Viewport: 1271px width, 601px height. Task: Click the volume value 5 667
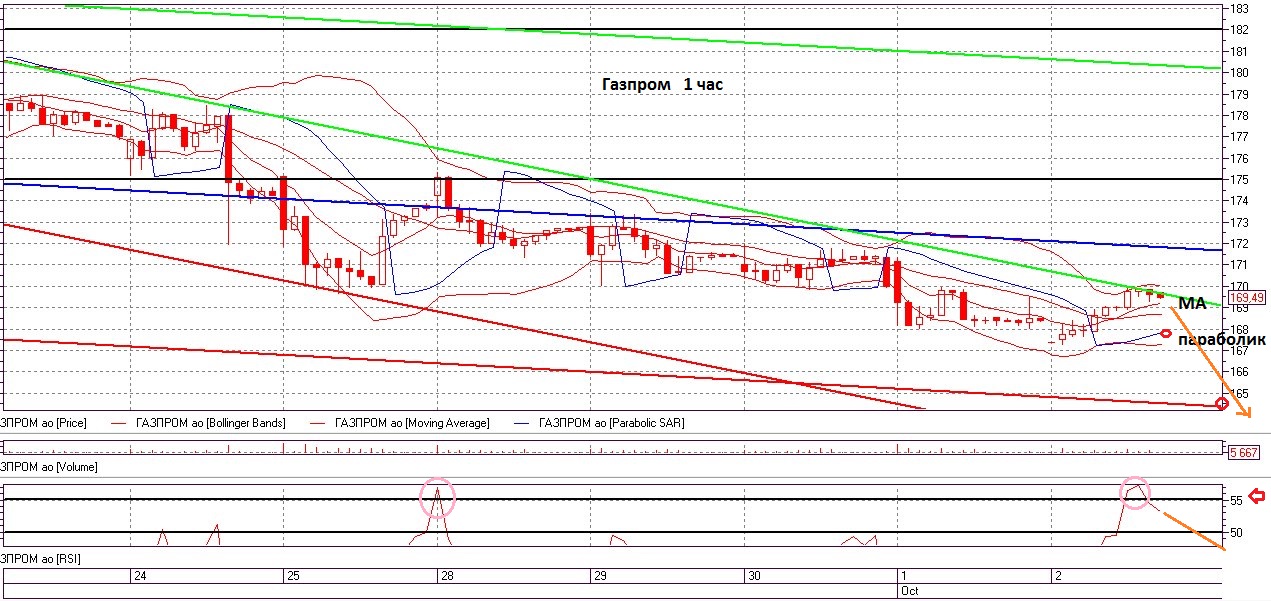coord(1242,451)
